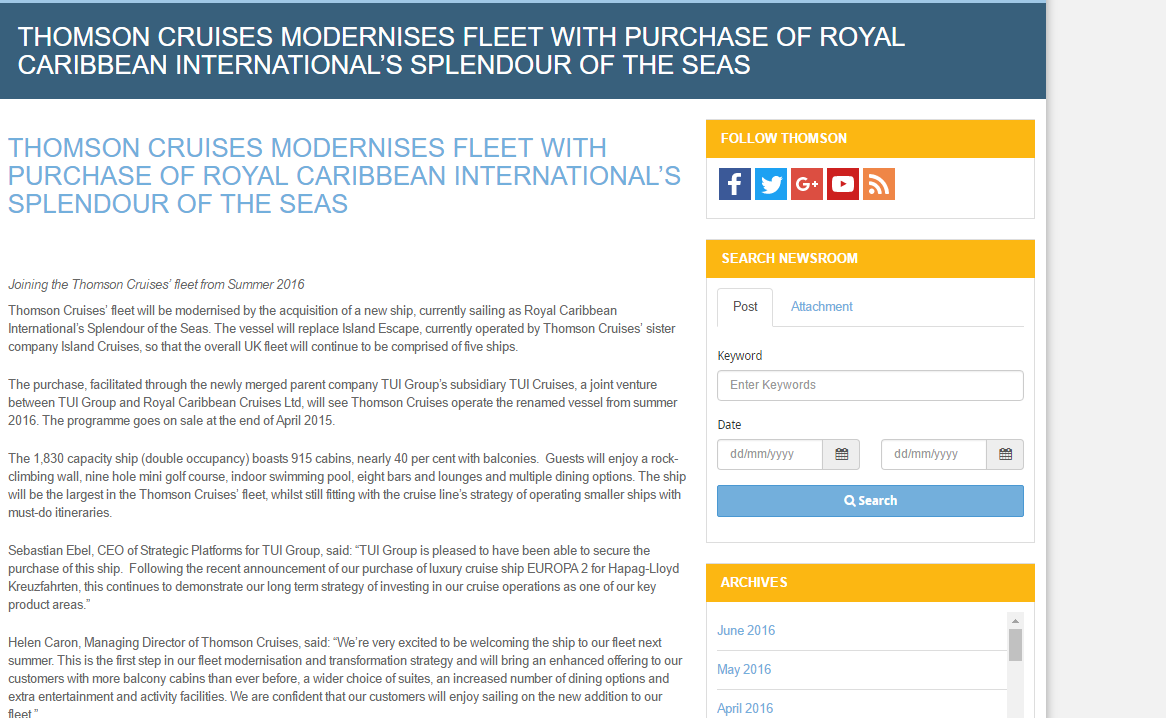The image size is (1166, 718).
Task: Click the Enter Keywords field
Action: click(870, 385)
